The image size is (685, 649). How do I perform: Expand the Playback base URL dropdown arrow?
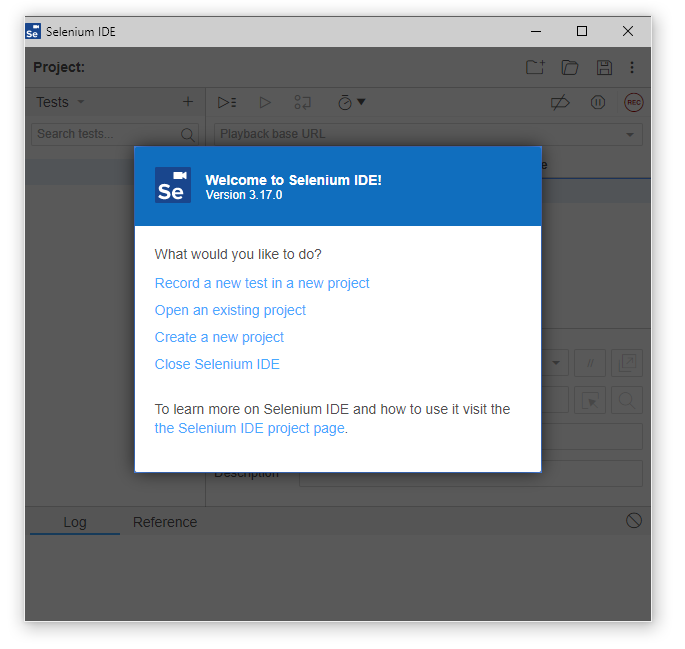630,134
